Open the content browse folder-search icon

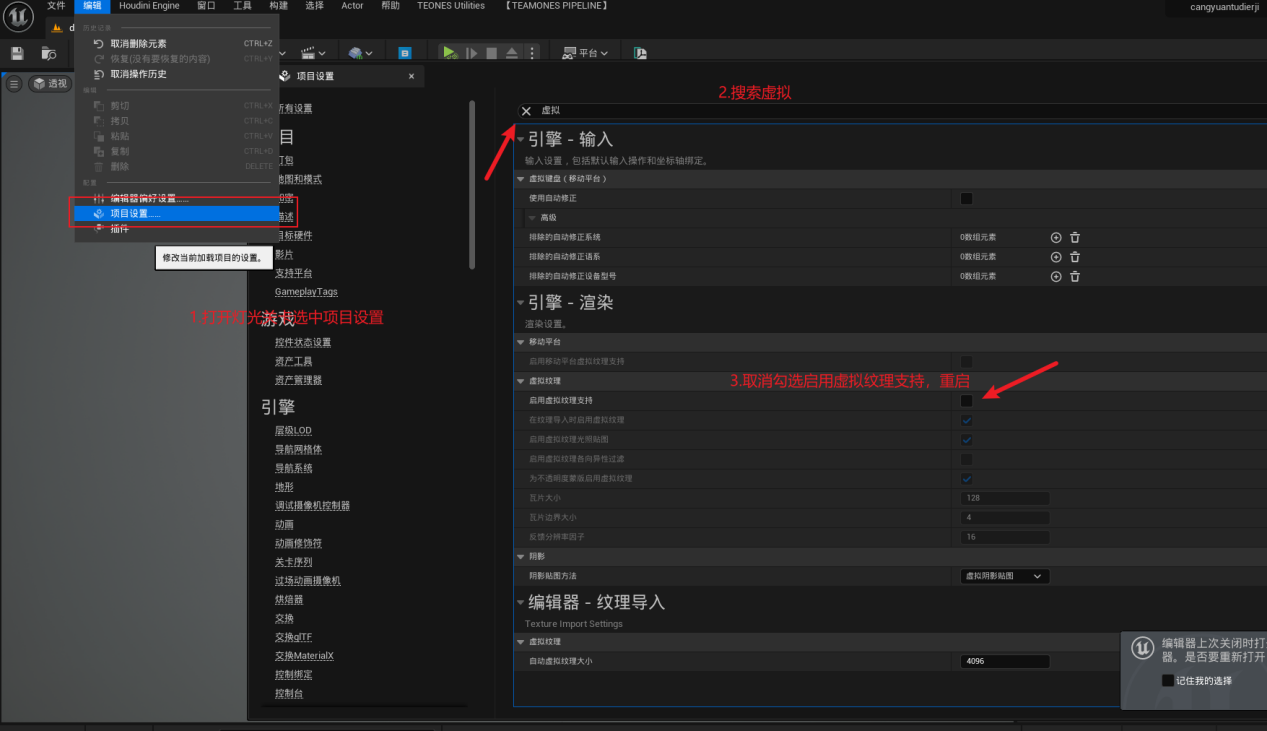click(49, 53)
